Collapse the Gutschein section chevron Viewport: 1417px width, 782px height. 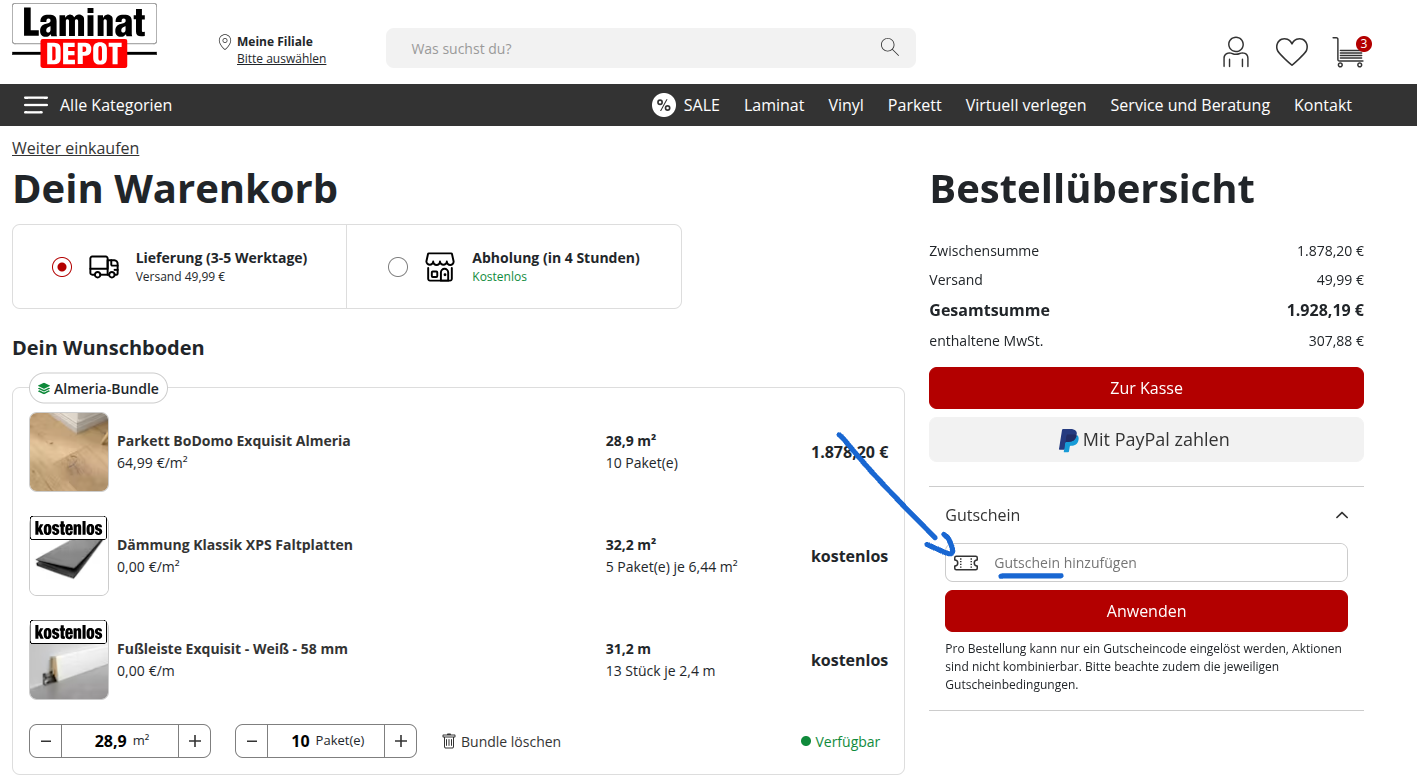(1342, 515)
